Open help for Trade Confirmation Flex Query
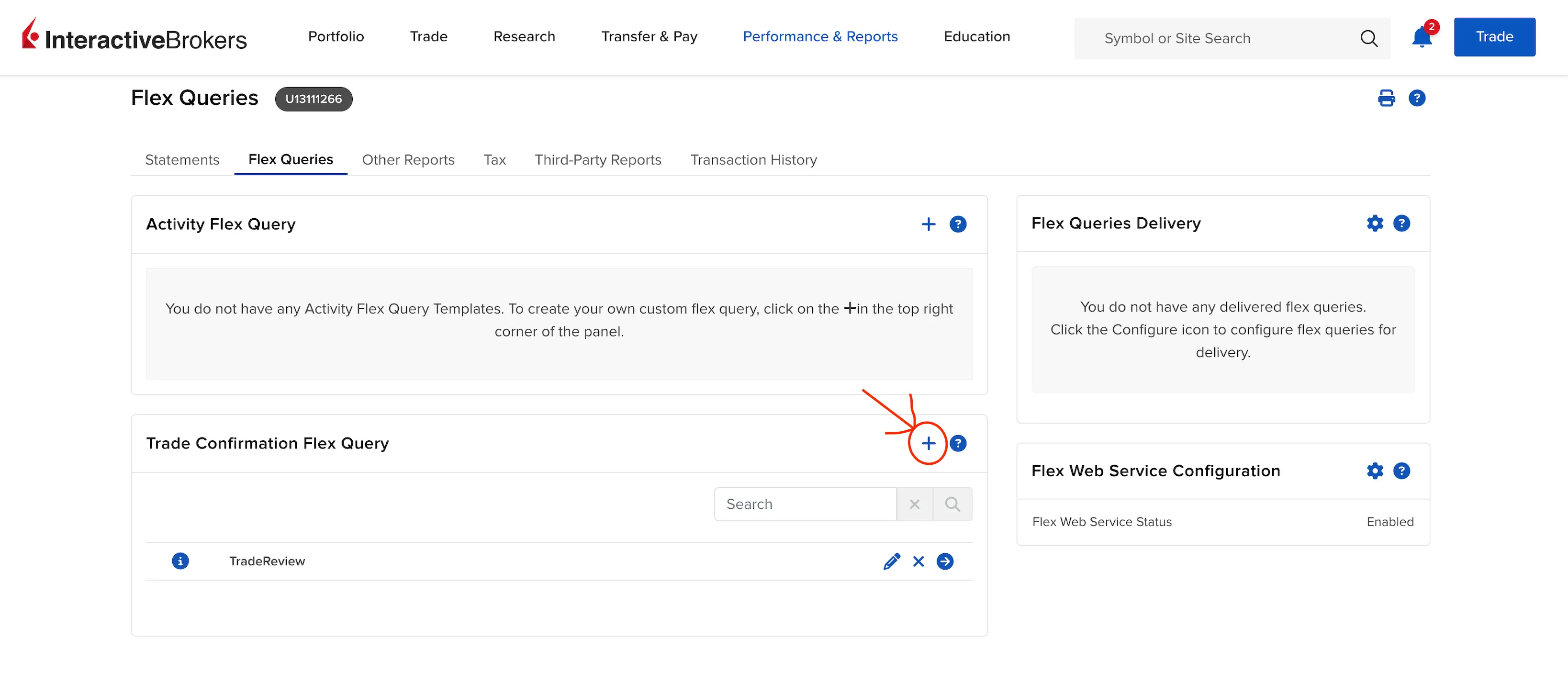 957,443
